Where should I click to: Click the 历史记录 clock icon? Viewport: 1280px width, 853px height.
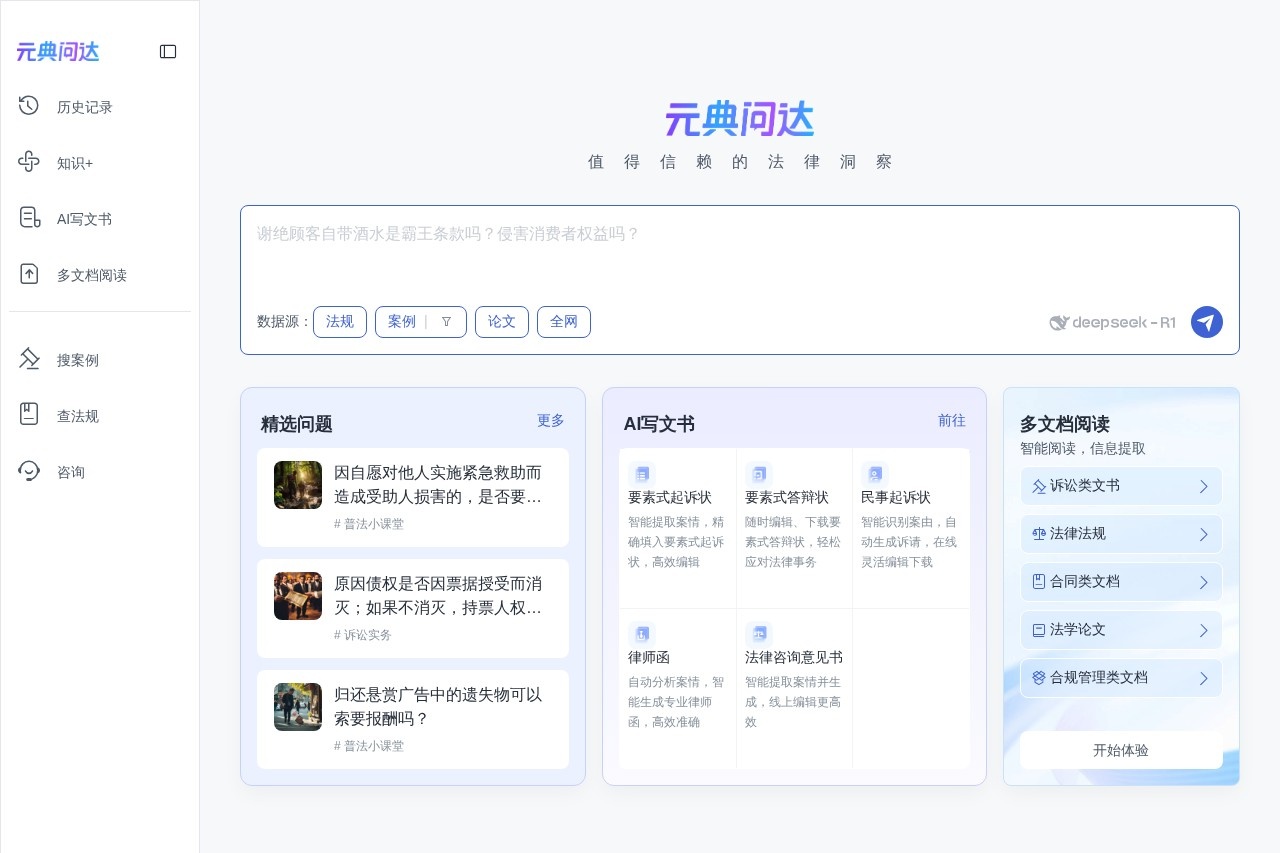[x=29, y=106]
